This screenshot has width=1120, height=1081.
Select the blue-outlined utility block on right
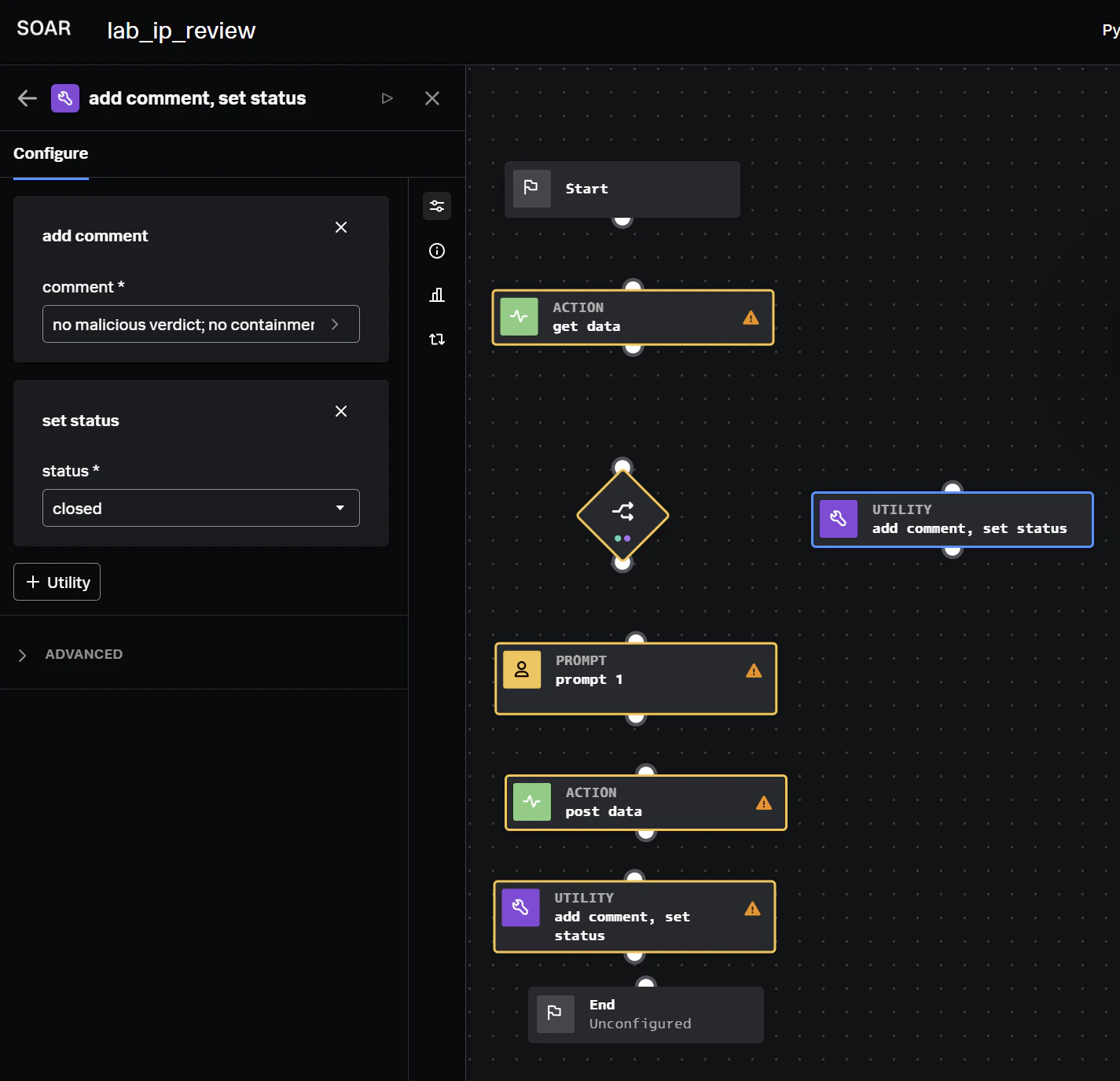tap(953, 520)
